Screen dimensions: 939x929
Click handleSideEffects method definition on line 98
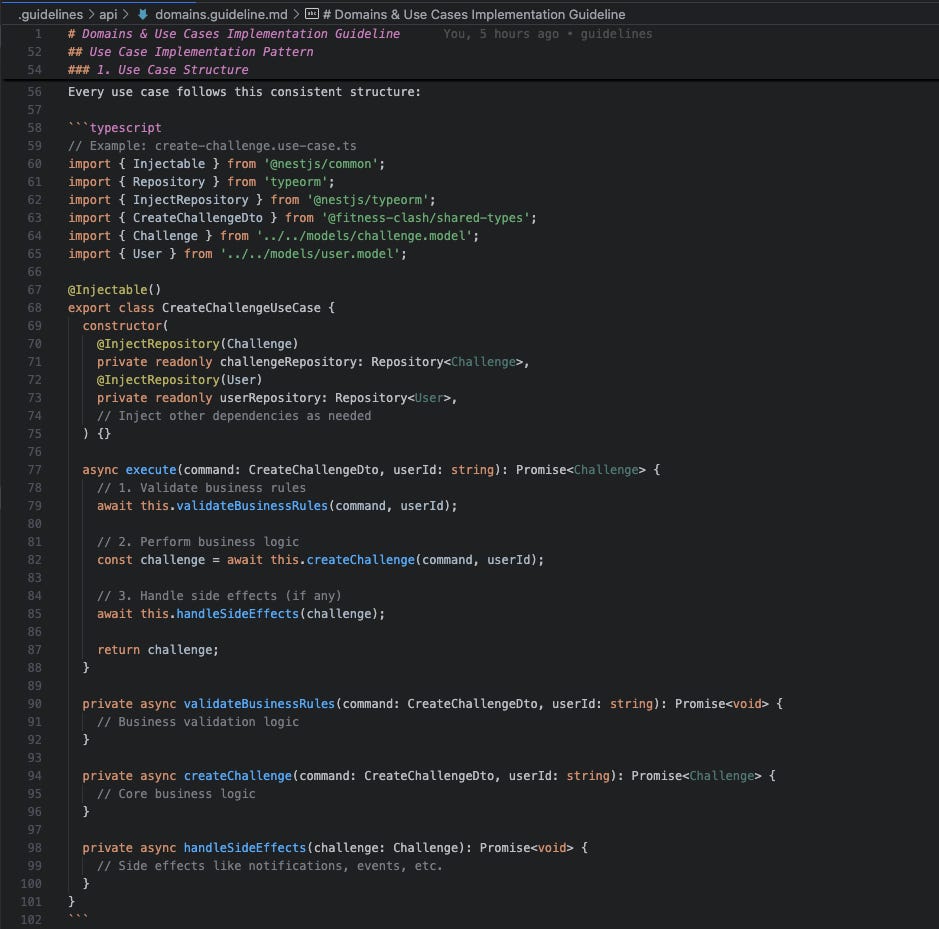point(245,848)
